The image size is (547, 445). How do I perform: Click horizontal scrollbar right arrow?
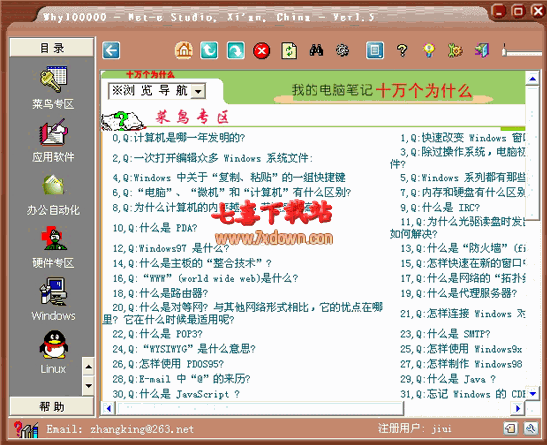(518, 408)
